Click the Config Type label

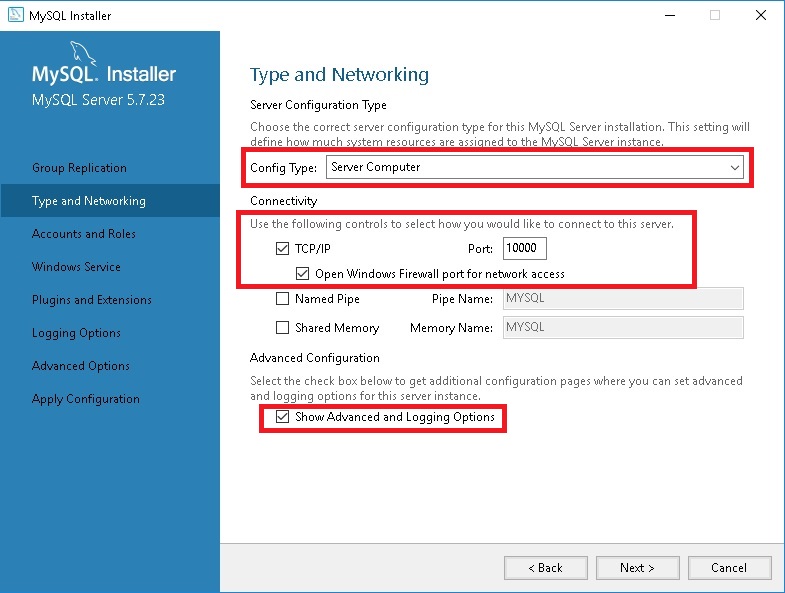pyautogui.click(x=283, y=168)
